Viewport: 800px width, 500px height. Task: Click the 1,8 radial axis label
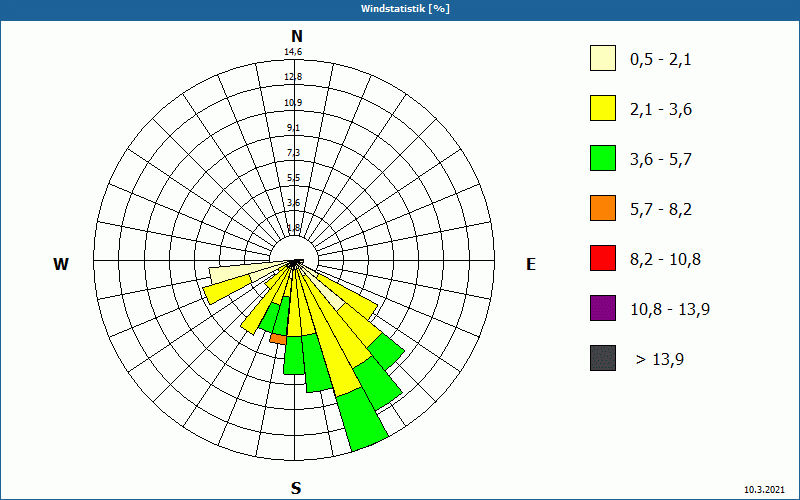click(x=293, y=228)
